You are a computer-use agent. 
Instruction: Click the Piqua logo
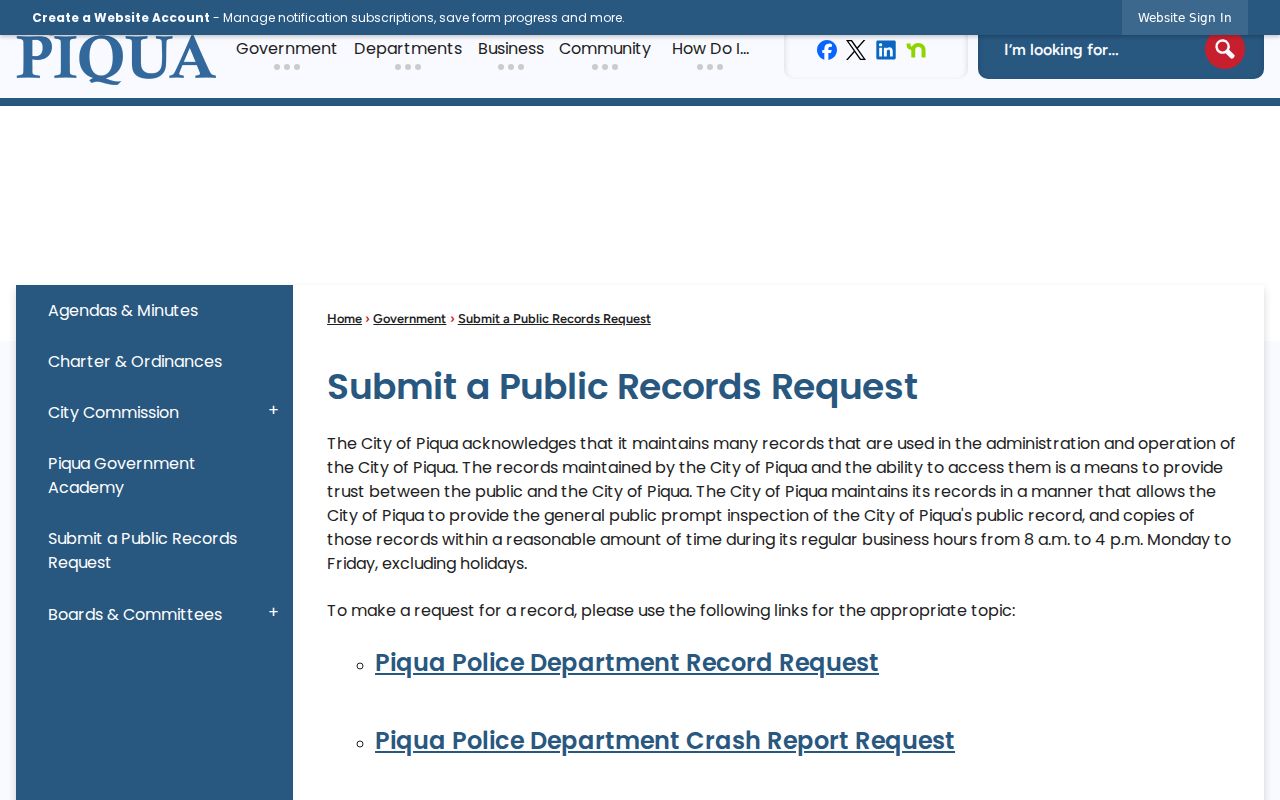116,59
